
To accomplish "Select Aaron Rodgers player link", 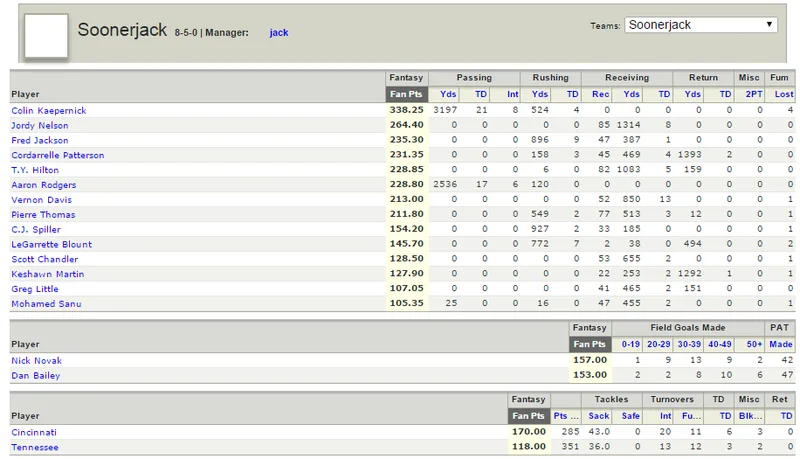I will tap(44, 185).
